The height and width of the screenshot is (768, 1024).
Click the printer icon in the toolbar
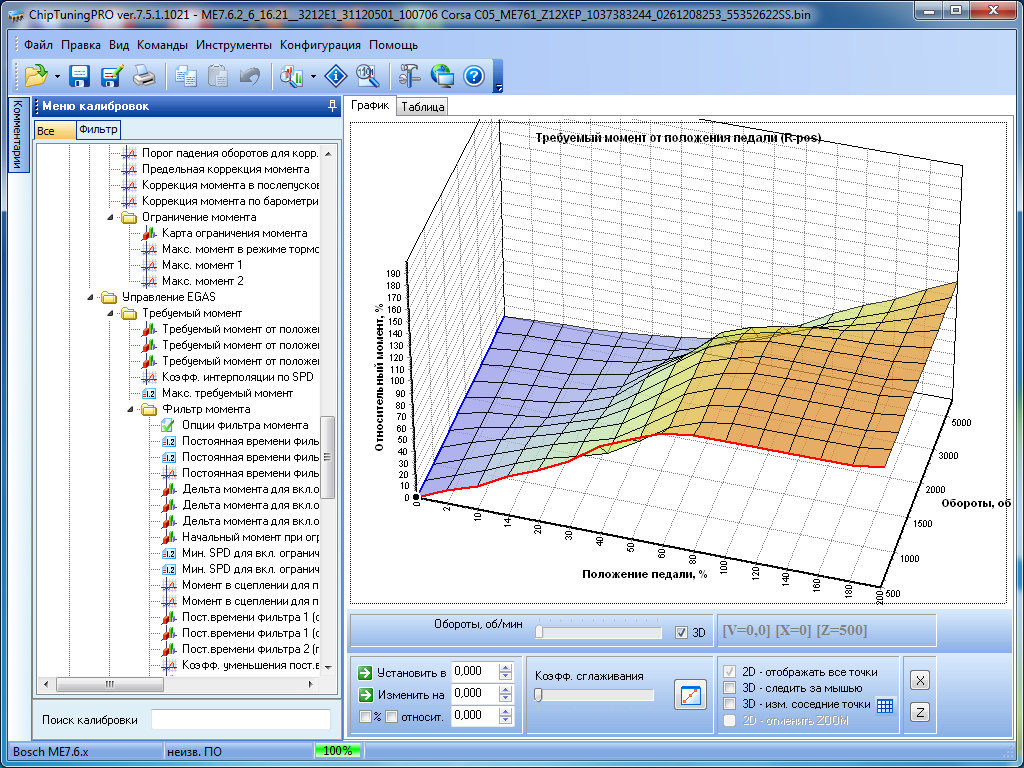click(x=144, y=75)
